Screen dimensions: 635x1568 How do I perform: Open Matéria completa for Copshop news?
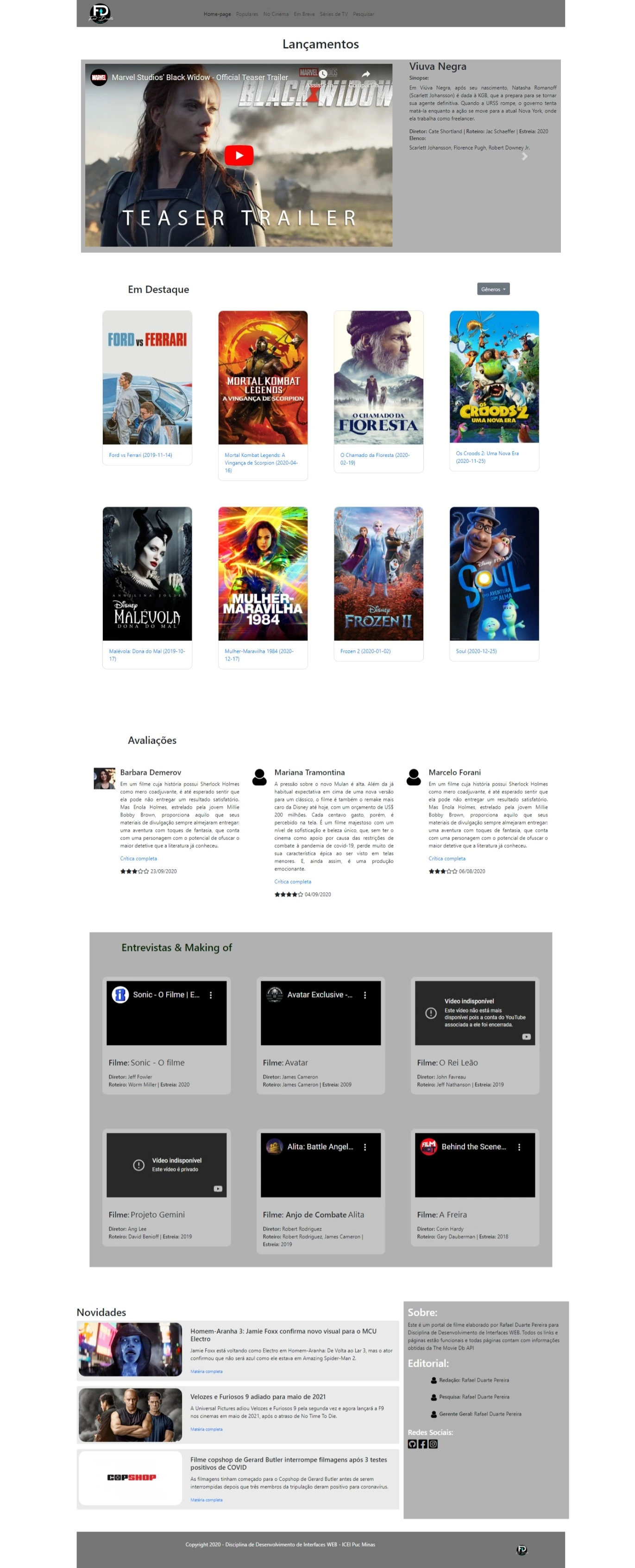(206, 1500)
